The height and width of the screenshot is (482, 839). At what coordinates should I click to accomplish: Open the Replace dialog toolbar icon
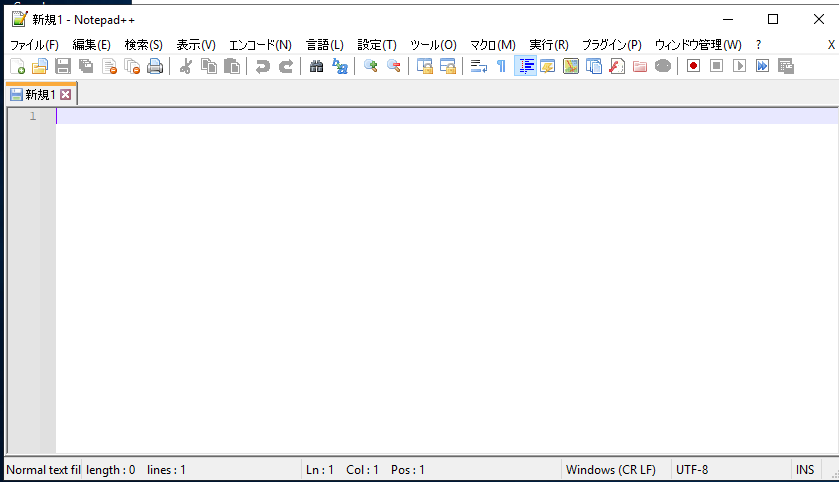click(x=340, y=66)
